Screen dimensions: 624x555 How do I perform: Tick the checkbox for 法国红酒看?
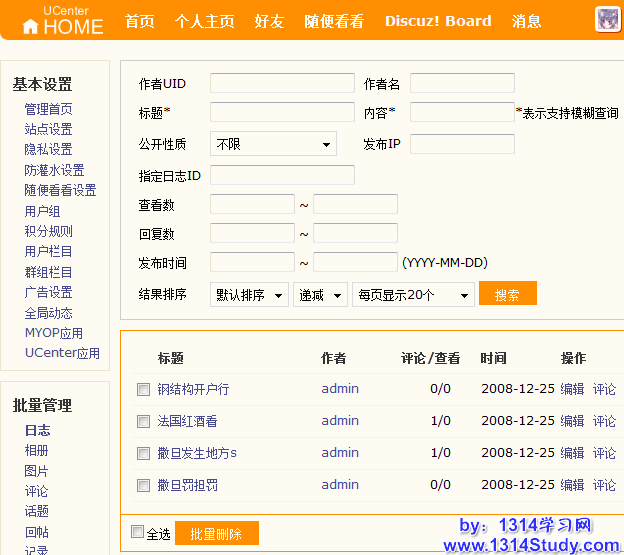click(143, 421)
